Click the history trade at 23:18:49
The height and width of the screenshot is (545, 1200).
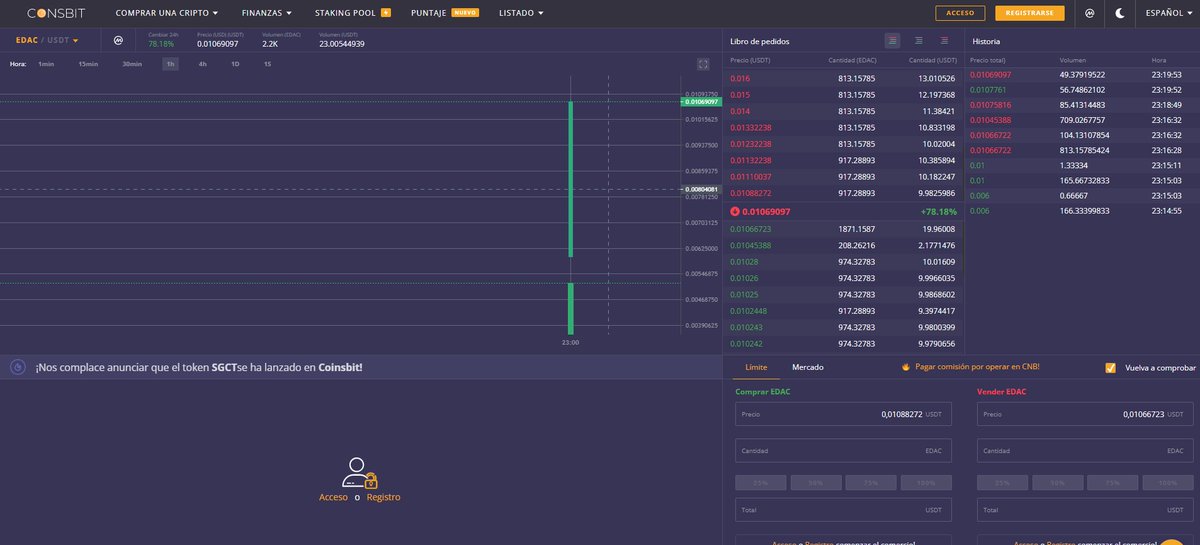tap(1082, 105)
